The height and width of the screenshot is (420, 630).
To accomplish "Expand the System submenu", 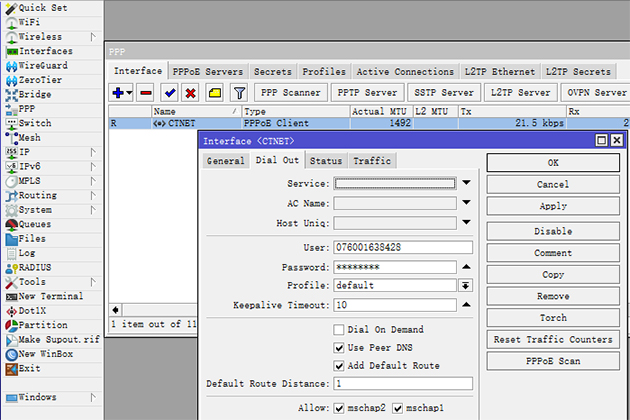I will 93,210.
